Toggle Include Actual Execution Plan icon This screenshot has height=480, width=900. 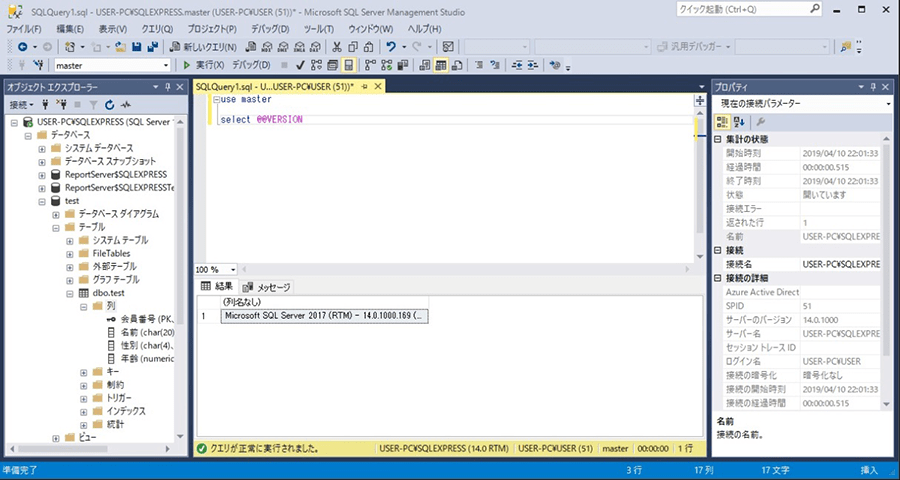point(370,65)
